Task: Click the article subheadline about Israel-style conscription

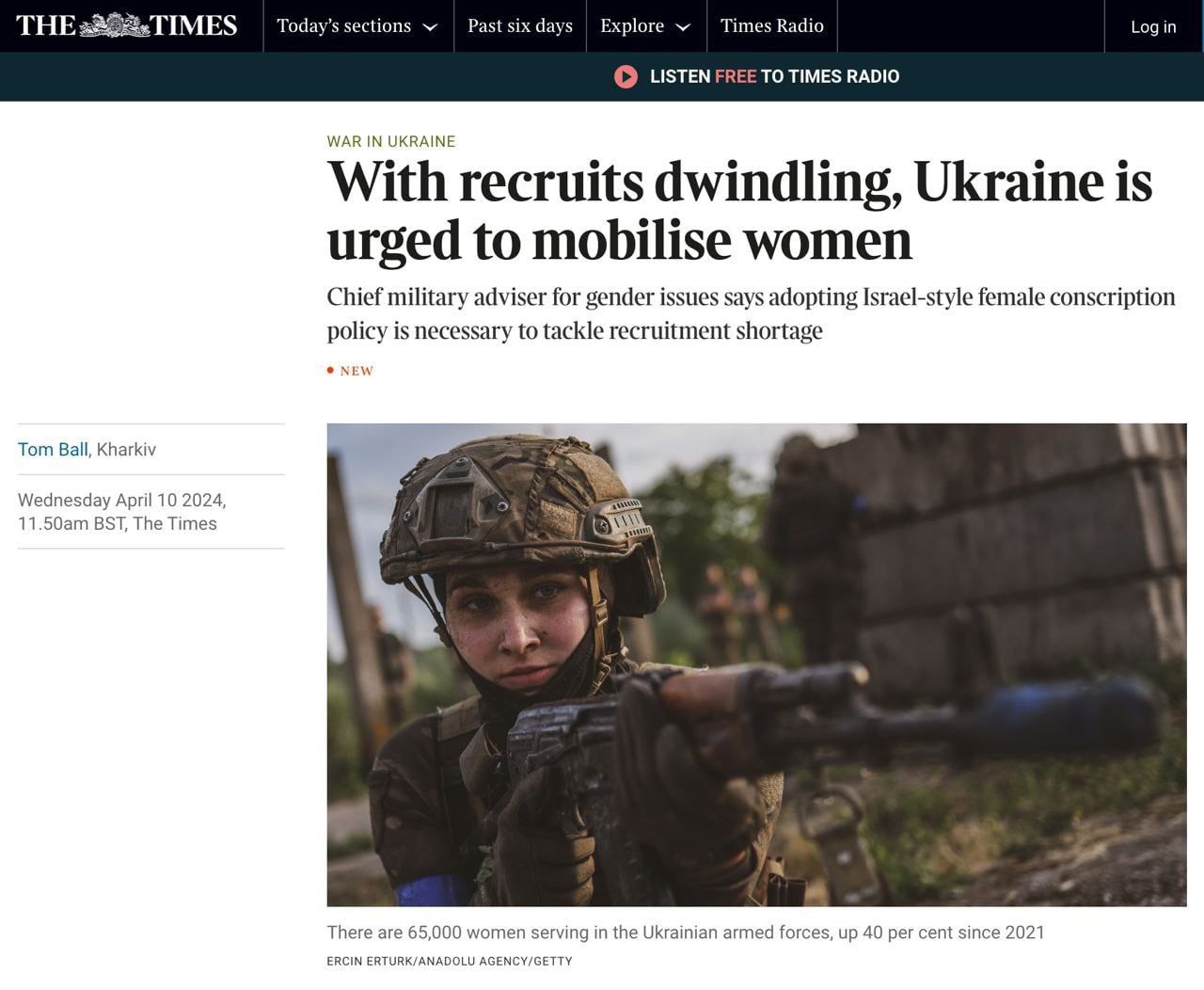Action: [751, 313]
